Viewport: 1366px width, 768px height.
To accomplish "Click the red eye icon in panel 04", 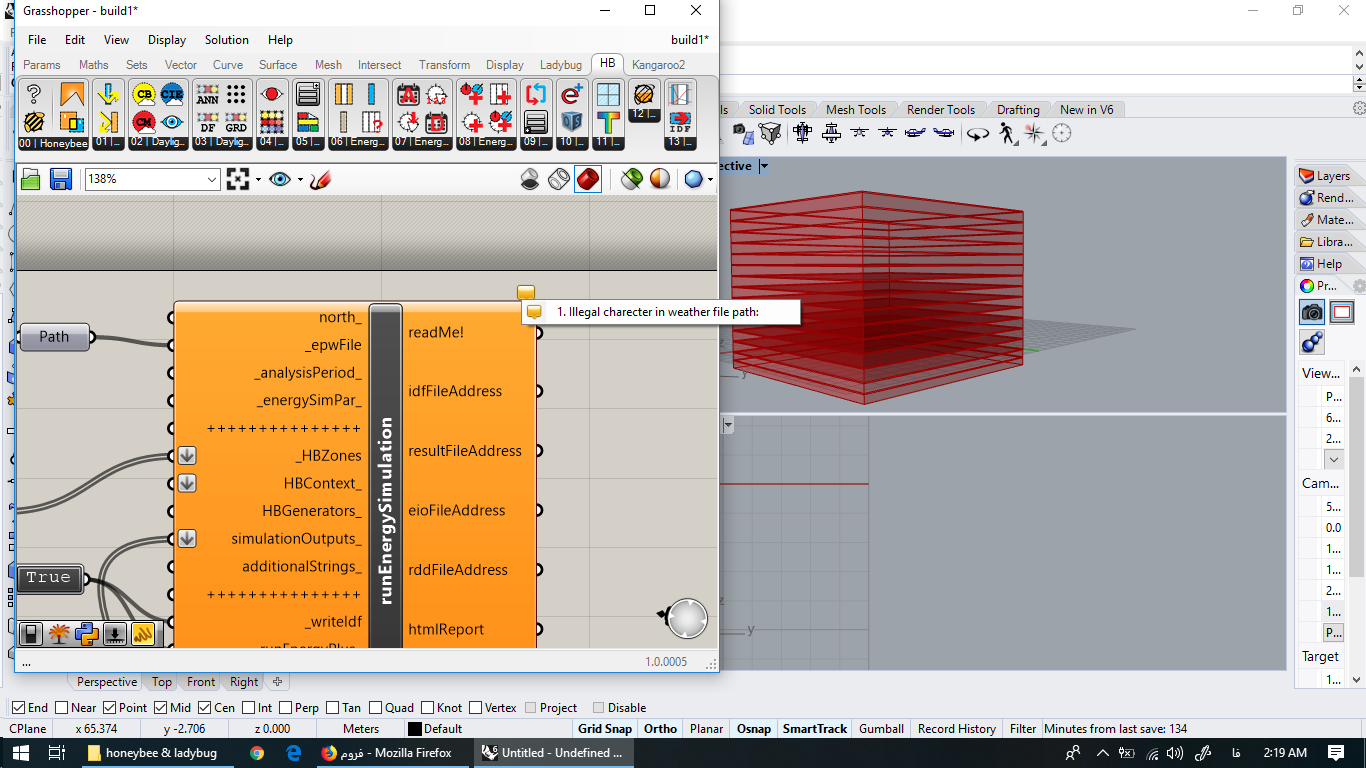I will coord(271,95).
